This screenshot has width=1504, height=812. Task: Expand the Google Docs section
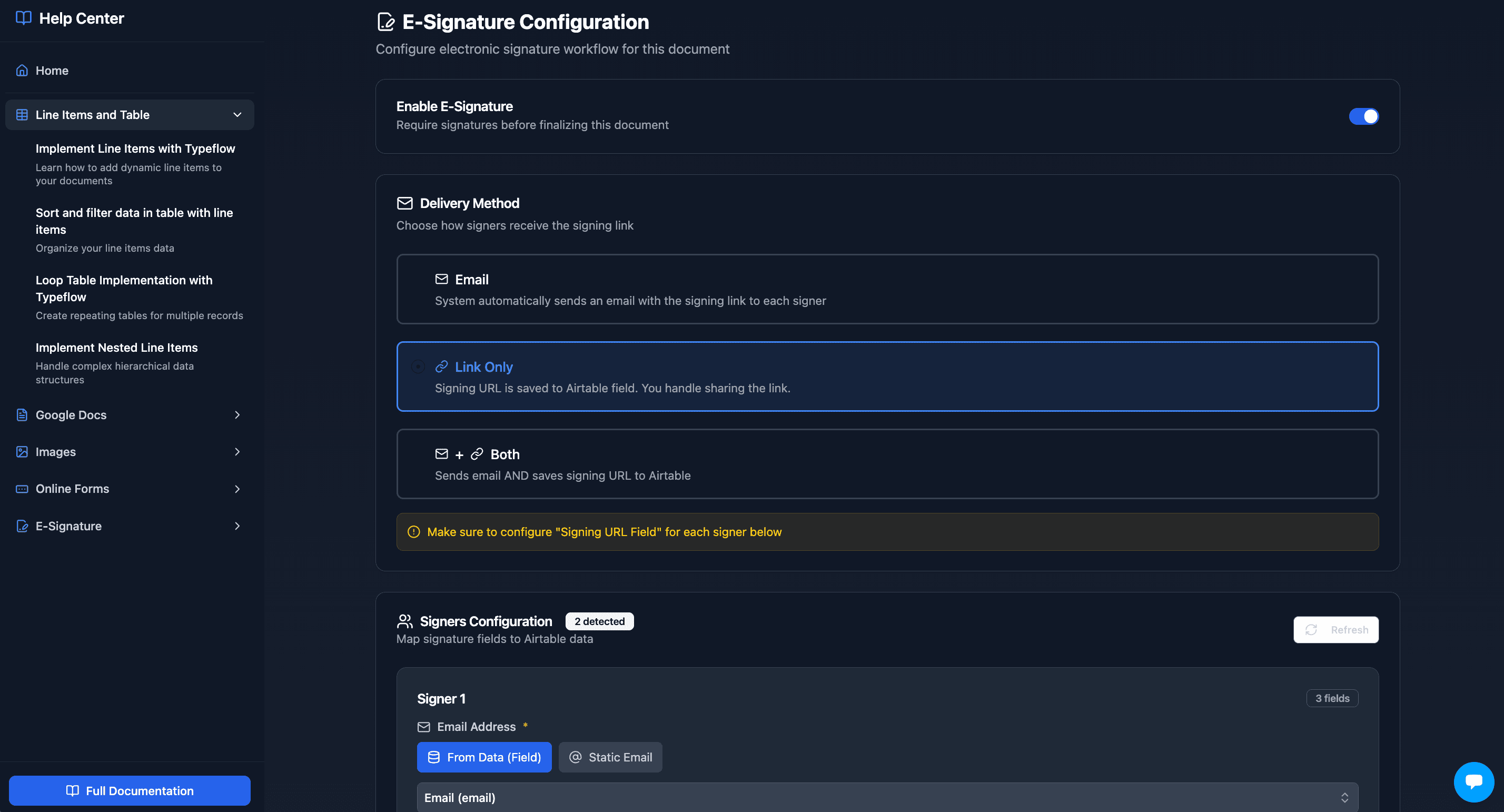237,414
